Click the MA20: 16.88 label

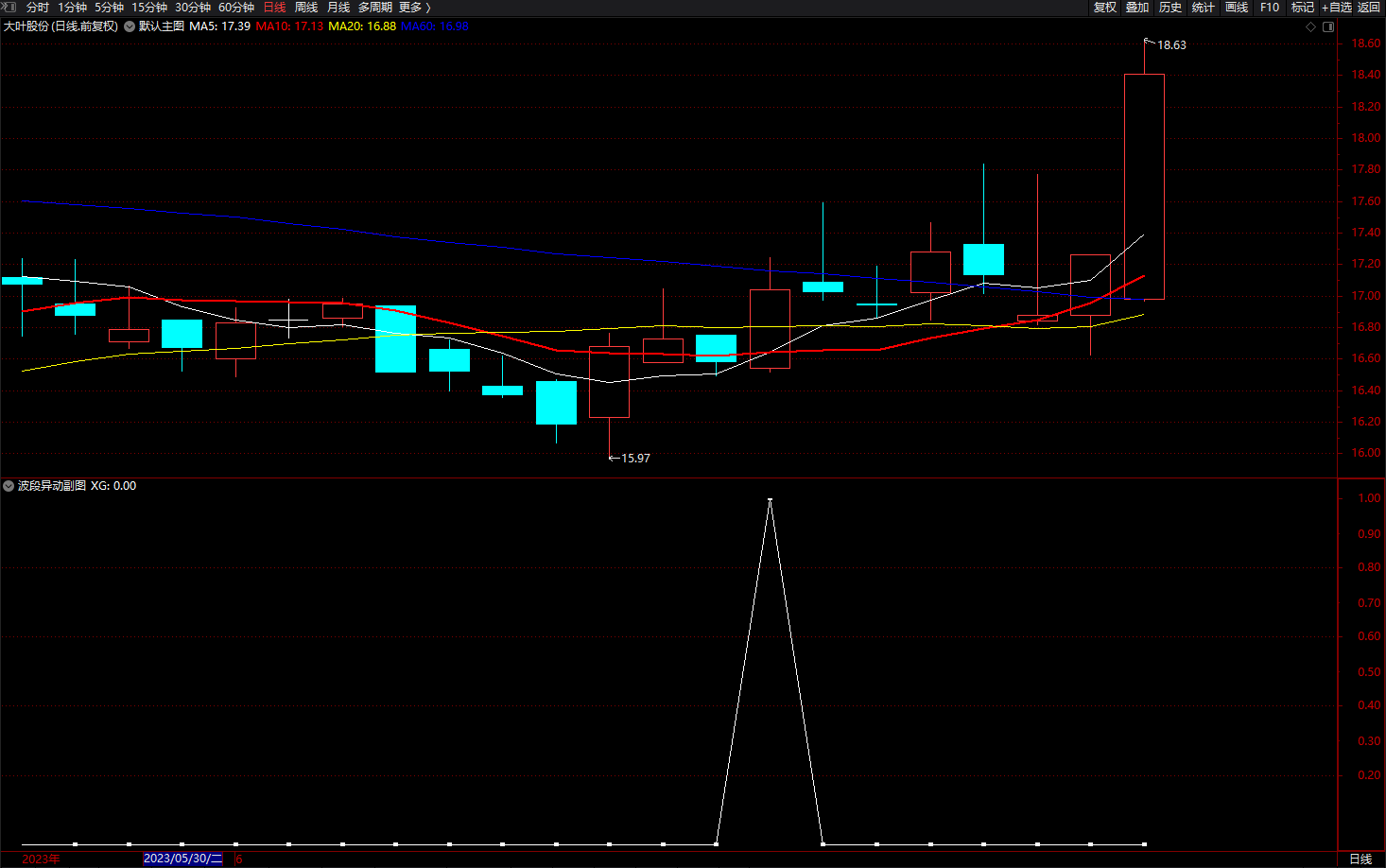pos(362,26)
